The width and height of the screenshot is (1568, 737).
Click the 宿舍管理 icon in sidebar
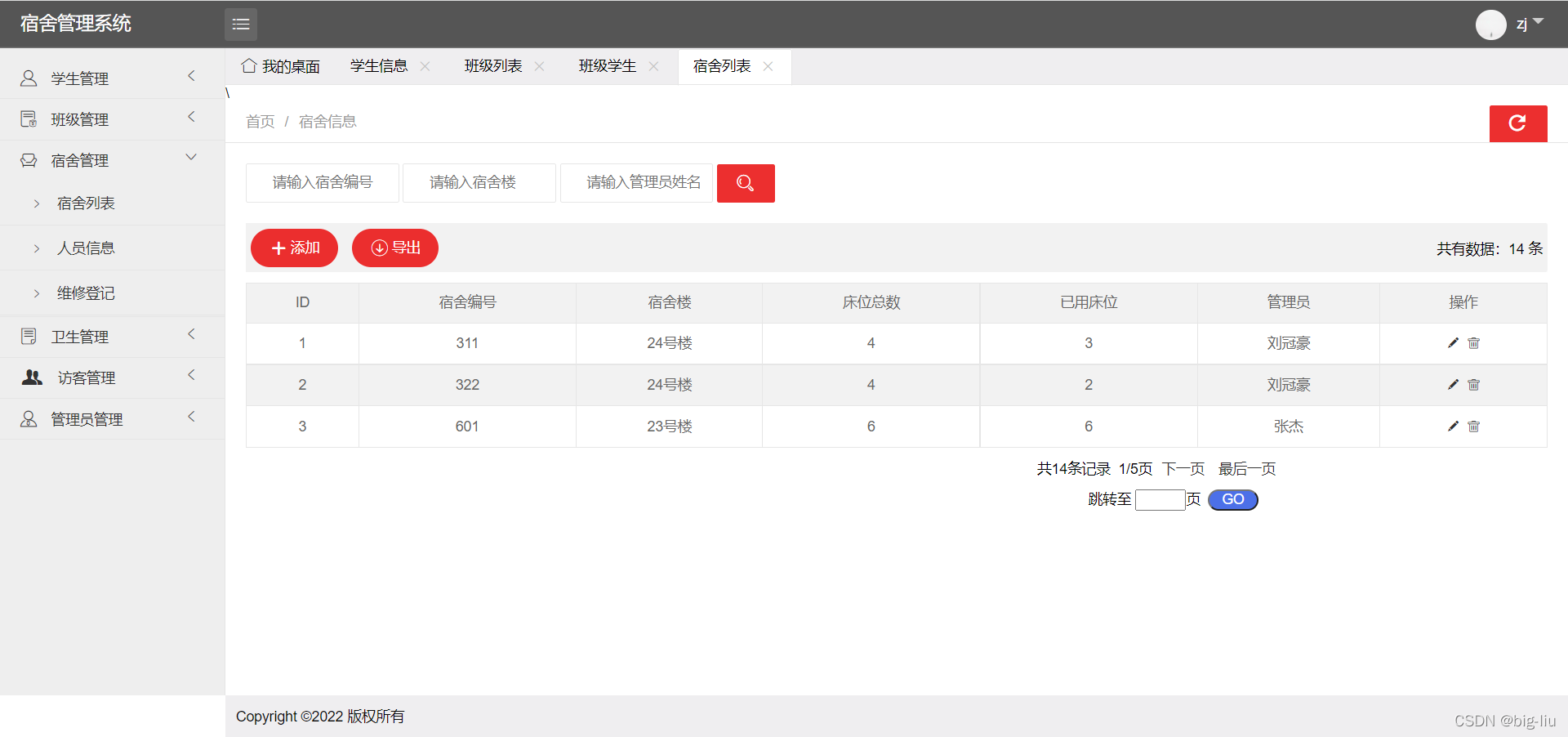pyautogui.click(x=29, y=160)
